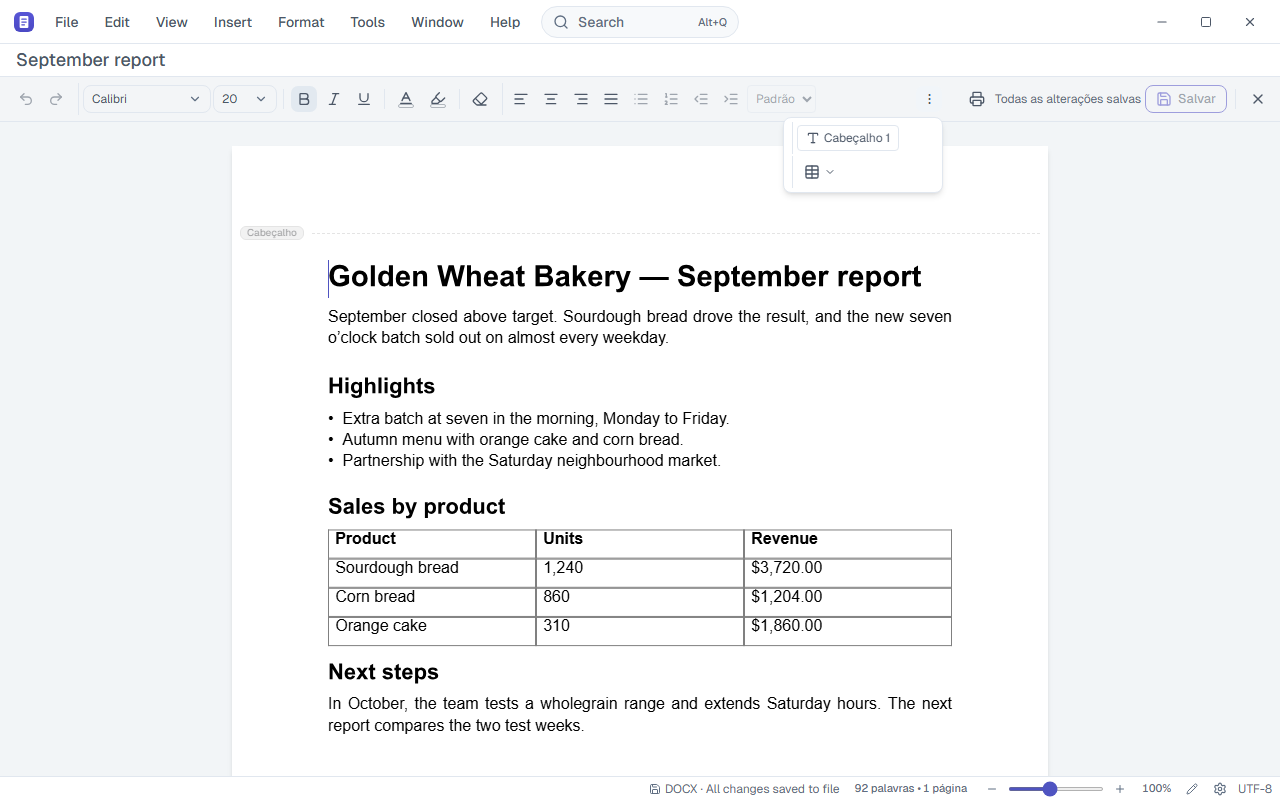Open the highlight color tool
Viewport: 1280px width, 800px height.
point(437,99)
